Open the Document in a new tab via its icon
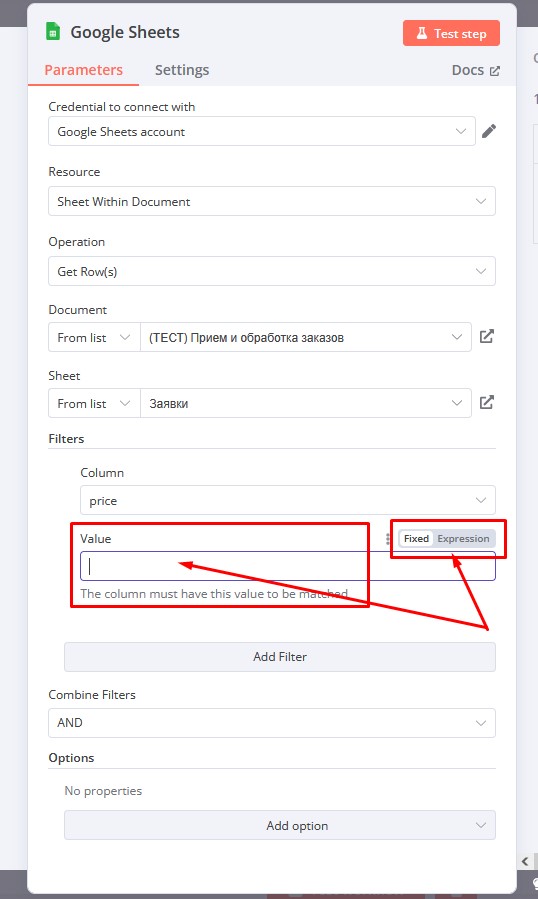 coord(486,337)
